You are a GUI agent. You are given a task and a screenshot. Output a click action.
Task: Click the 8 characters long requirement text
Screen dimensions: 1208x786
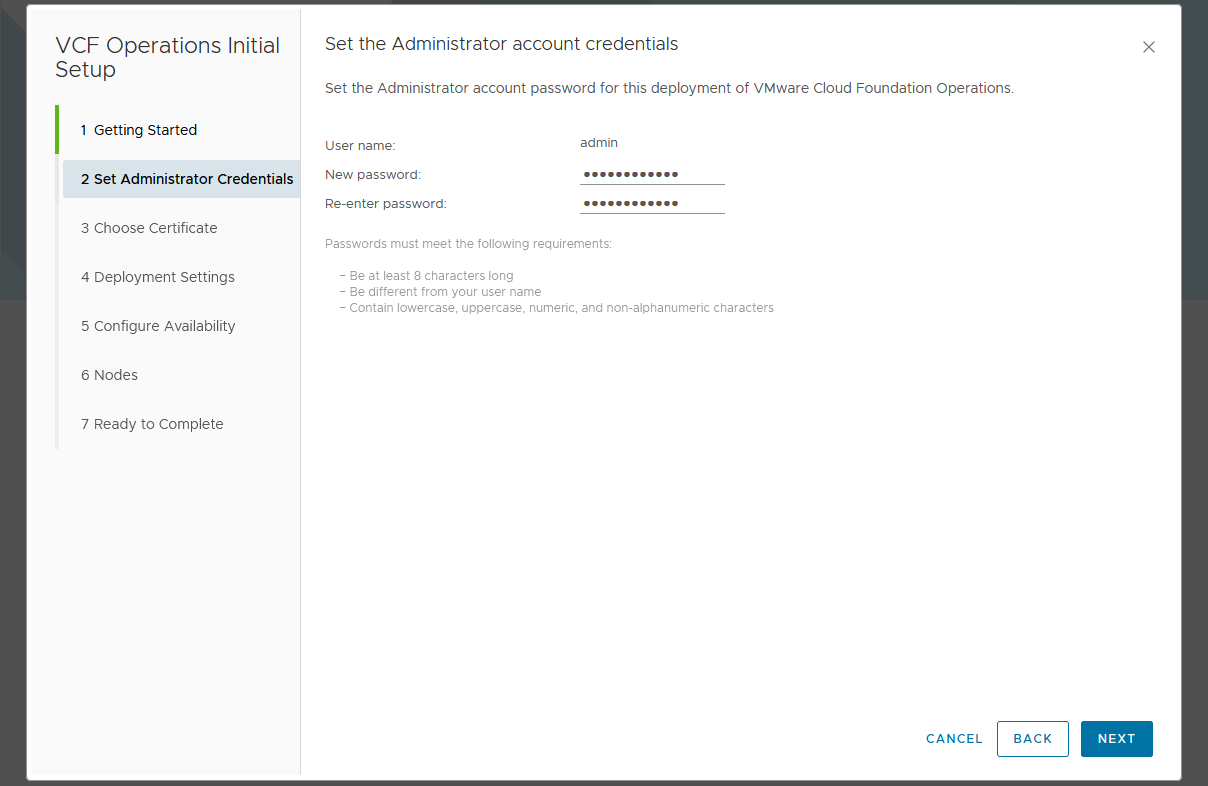[431, 276]
